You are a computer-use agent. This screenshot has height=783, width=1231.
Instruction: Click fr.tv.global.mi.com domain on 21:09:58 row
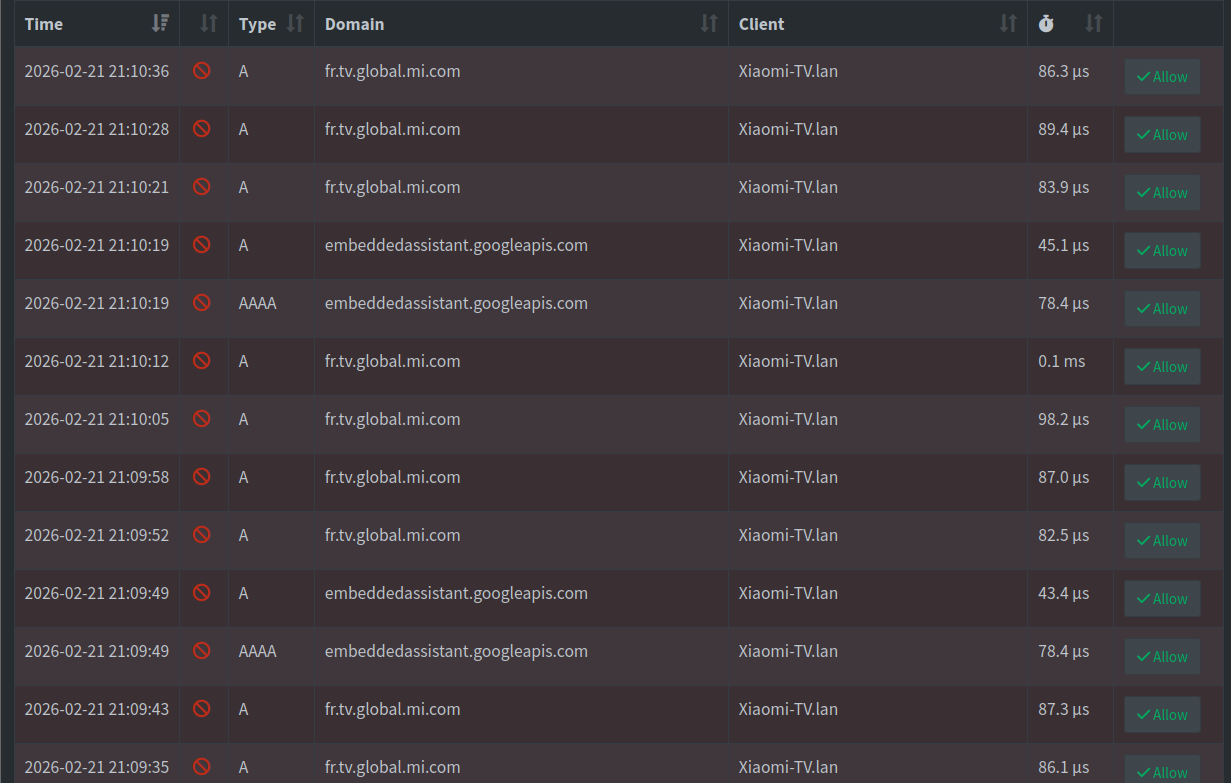(x=392, y=477)
